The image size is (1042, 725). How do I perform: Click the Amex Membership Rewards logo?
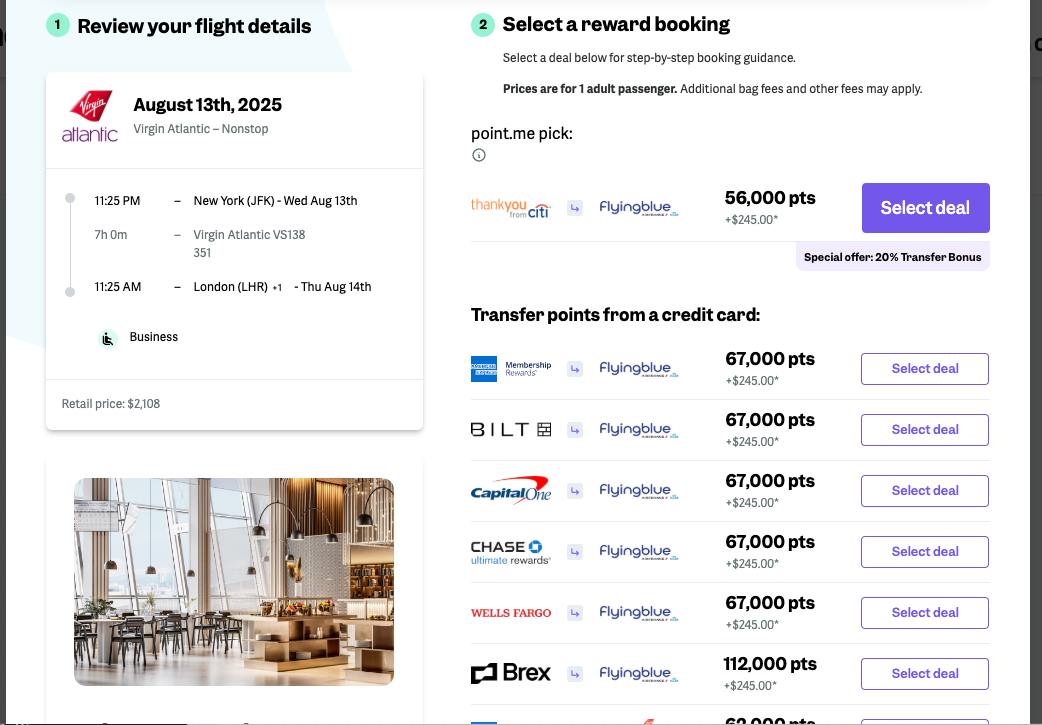point(512,368)
